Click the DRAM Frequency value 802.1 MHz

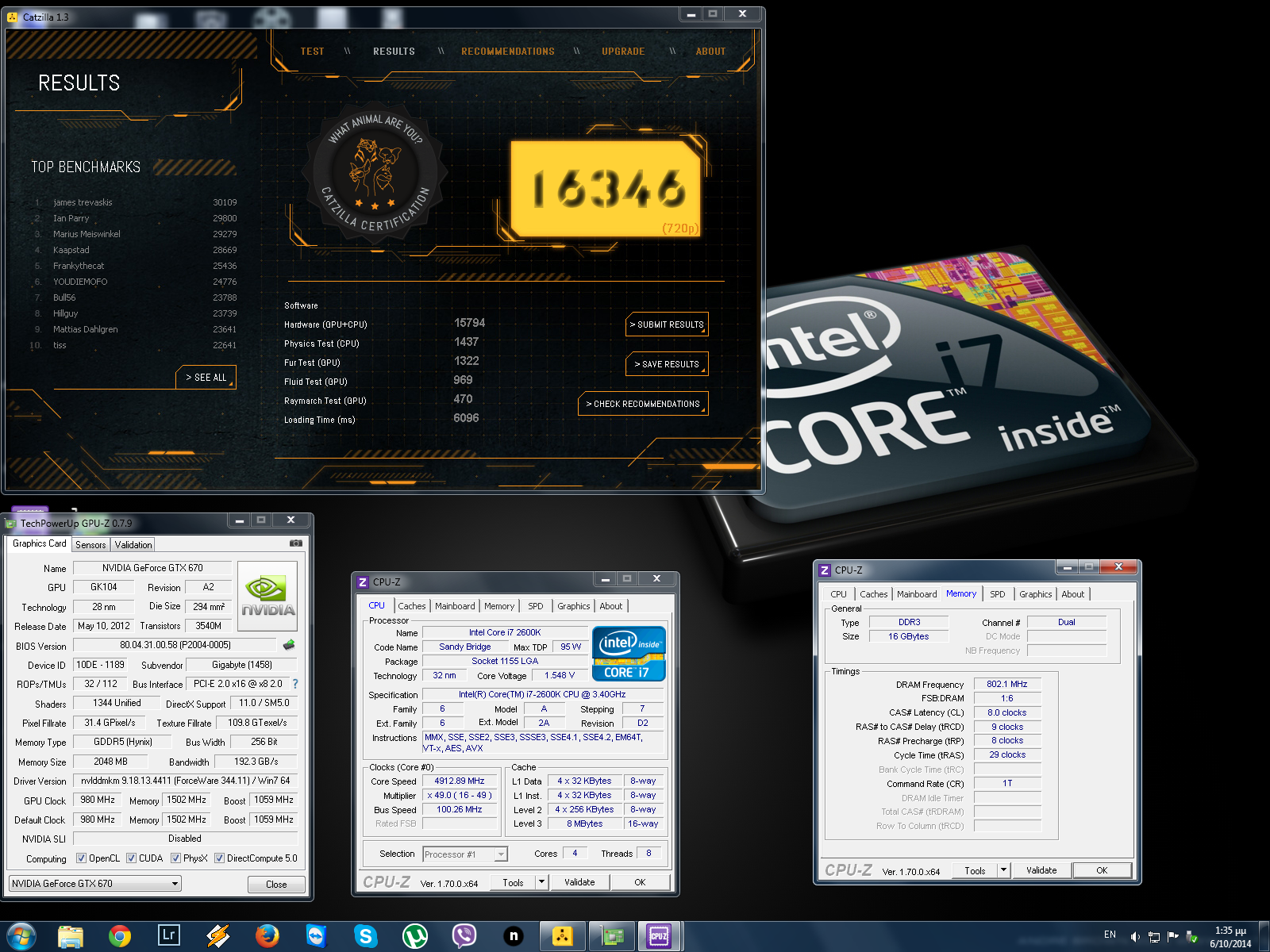pyautogui.click(x=1007, y=684)
